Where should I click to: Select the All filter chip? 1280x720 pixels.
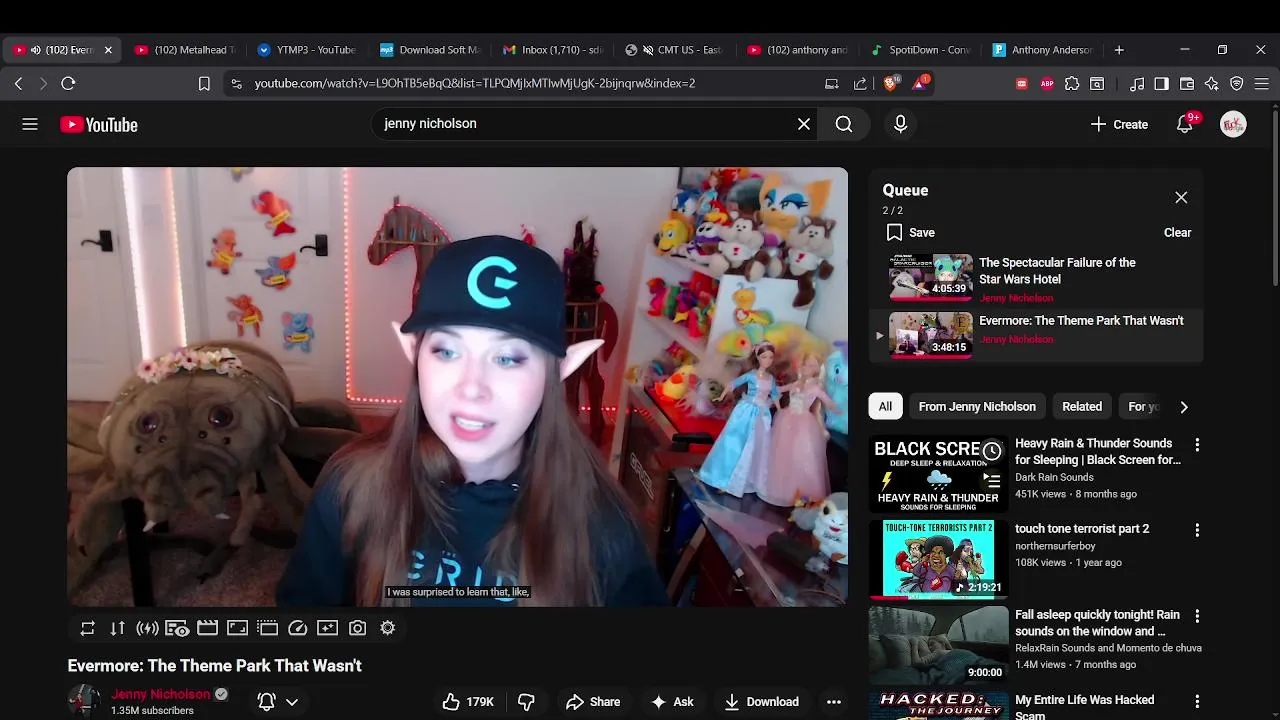pyautogui.click(x=885, y=406)
